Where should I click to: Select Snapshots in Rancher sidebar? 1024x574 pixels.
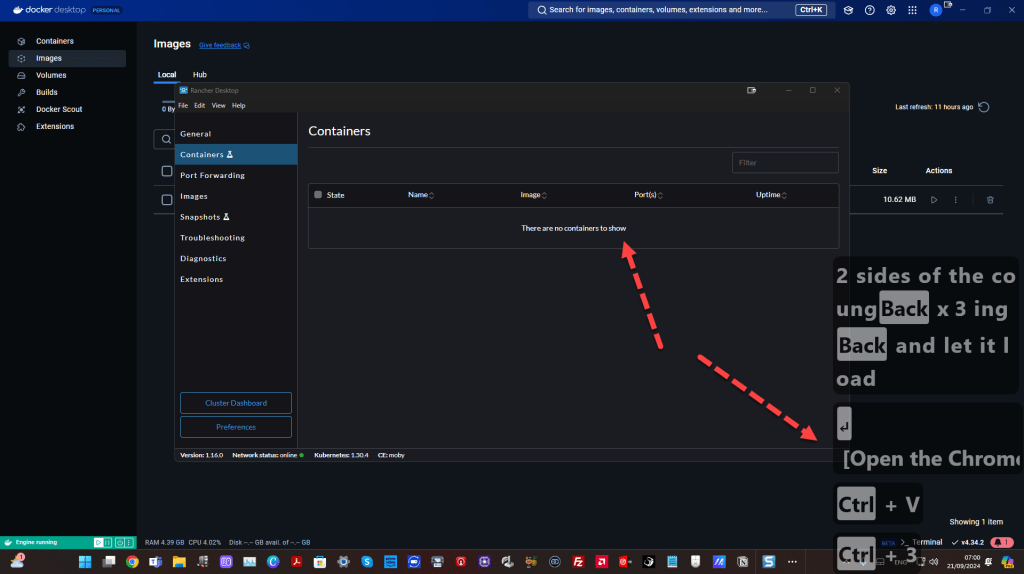pos(236,217)
